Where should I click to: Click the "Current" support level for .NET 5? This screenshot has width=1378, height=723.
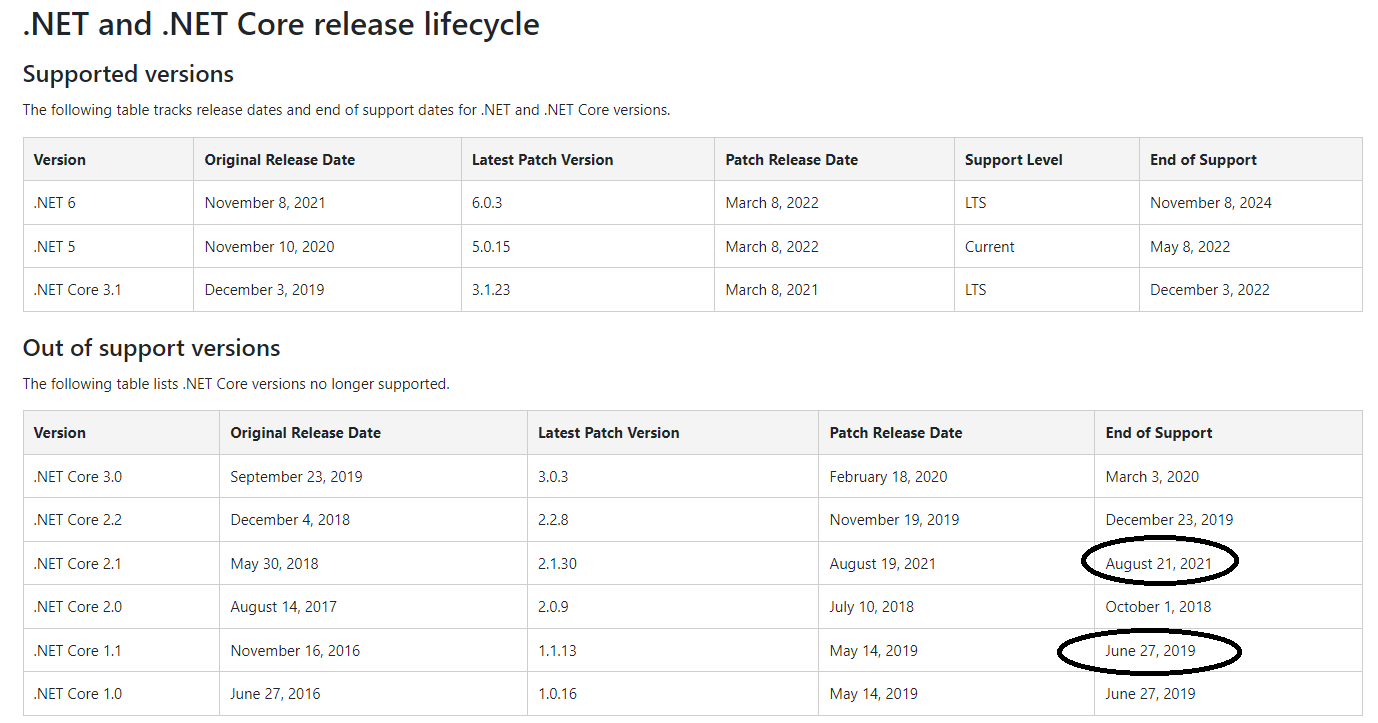coord(989,246)
